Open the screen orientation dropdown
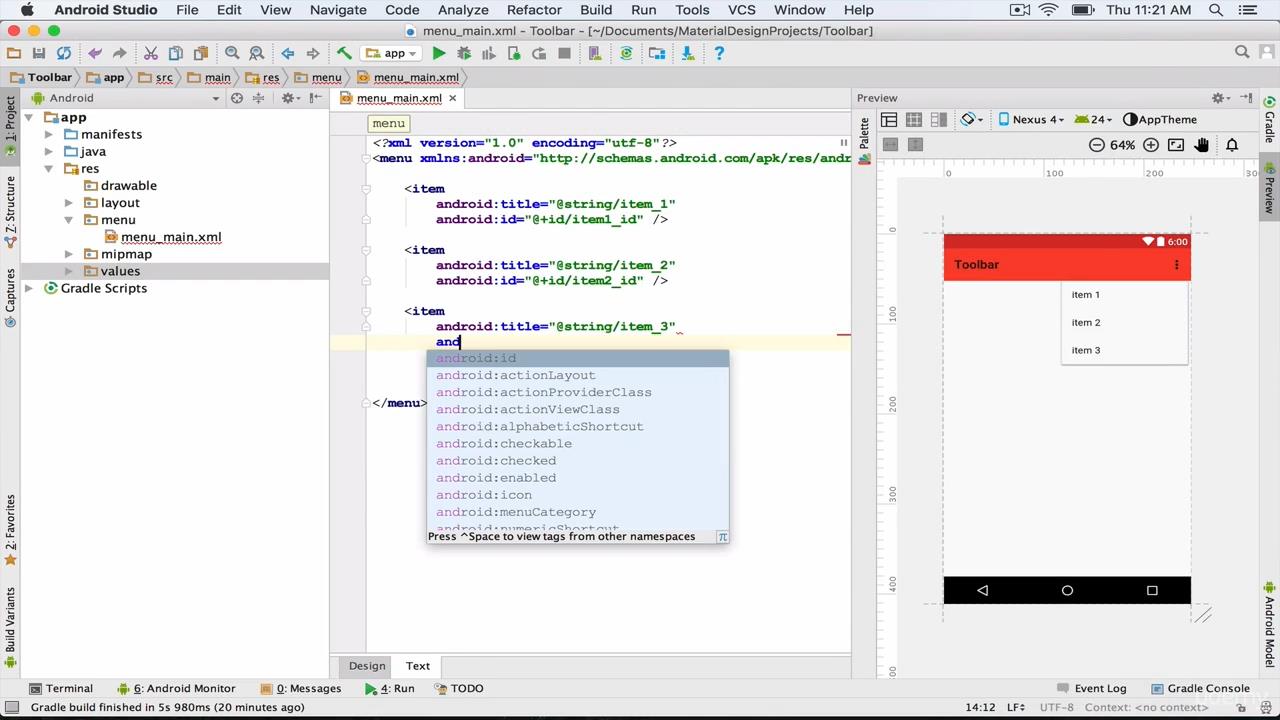1280x720 pixels. pyautogui.click(x=971, y=120)
